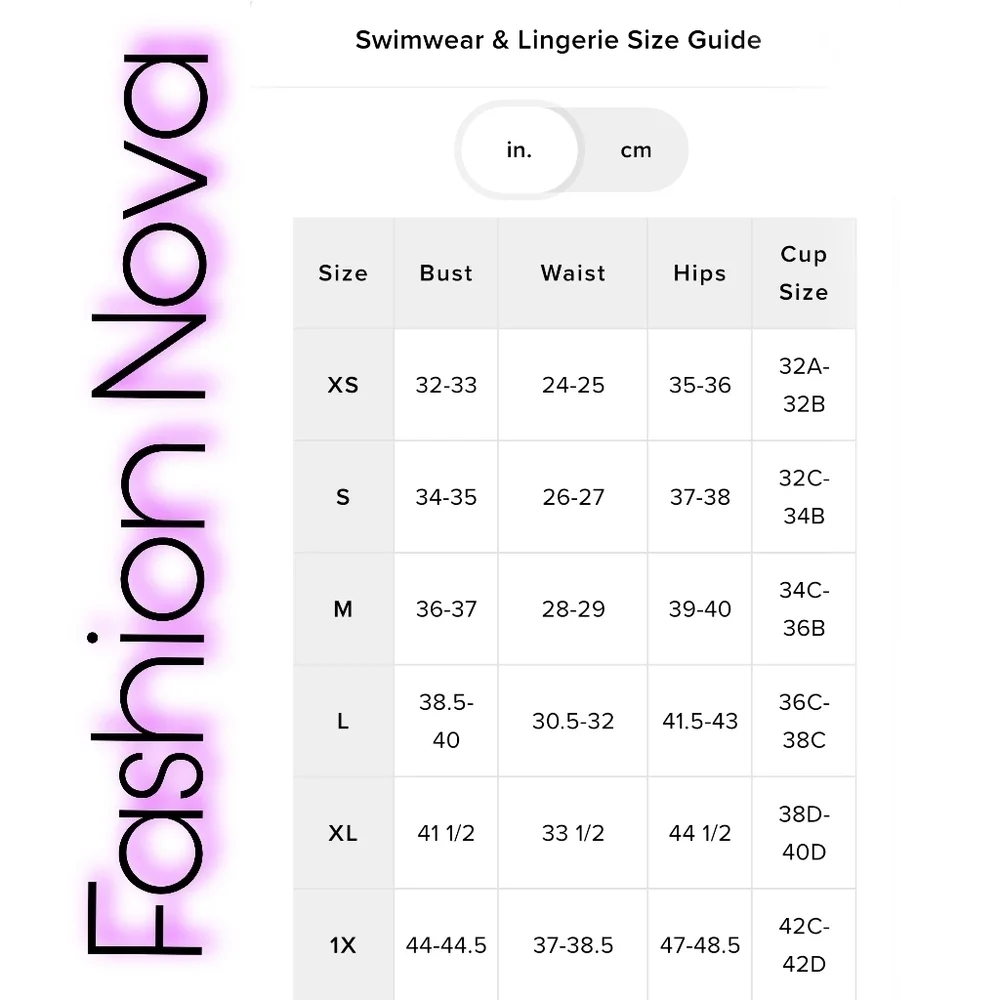
Task: Select the L size row label
Action: [x=343, y=721]
